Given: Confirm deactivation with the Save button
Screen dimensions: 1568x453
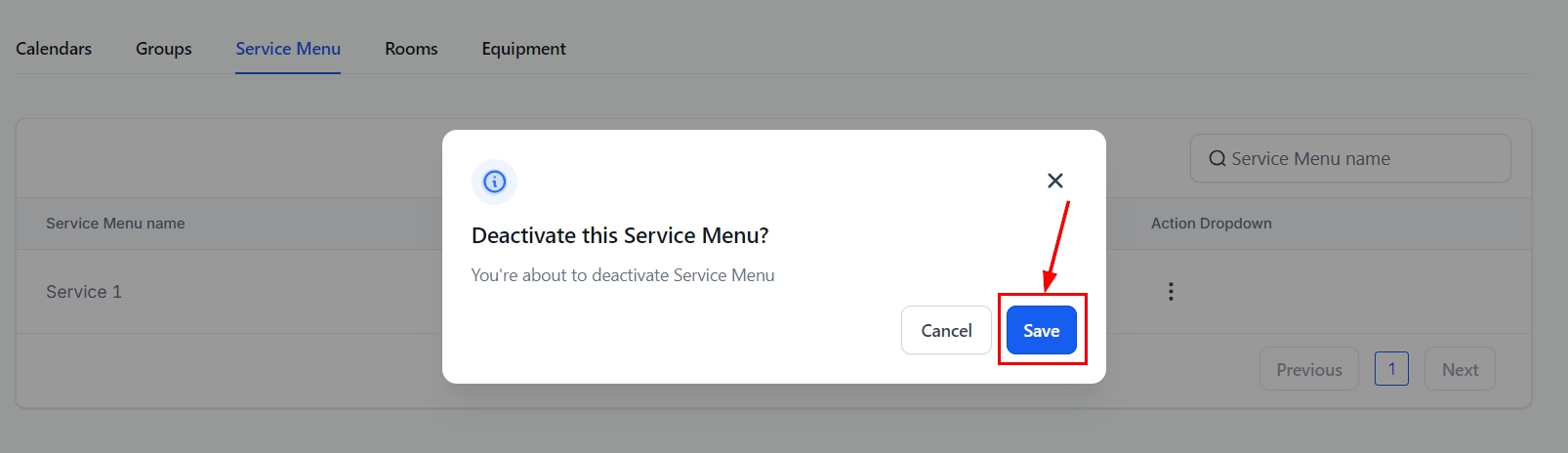Looking at the screenshot, I should (x=1041, y=331).
